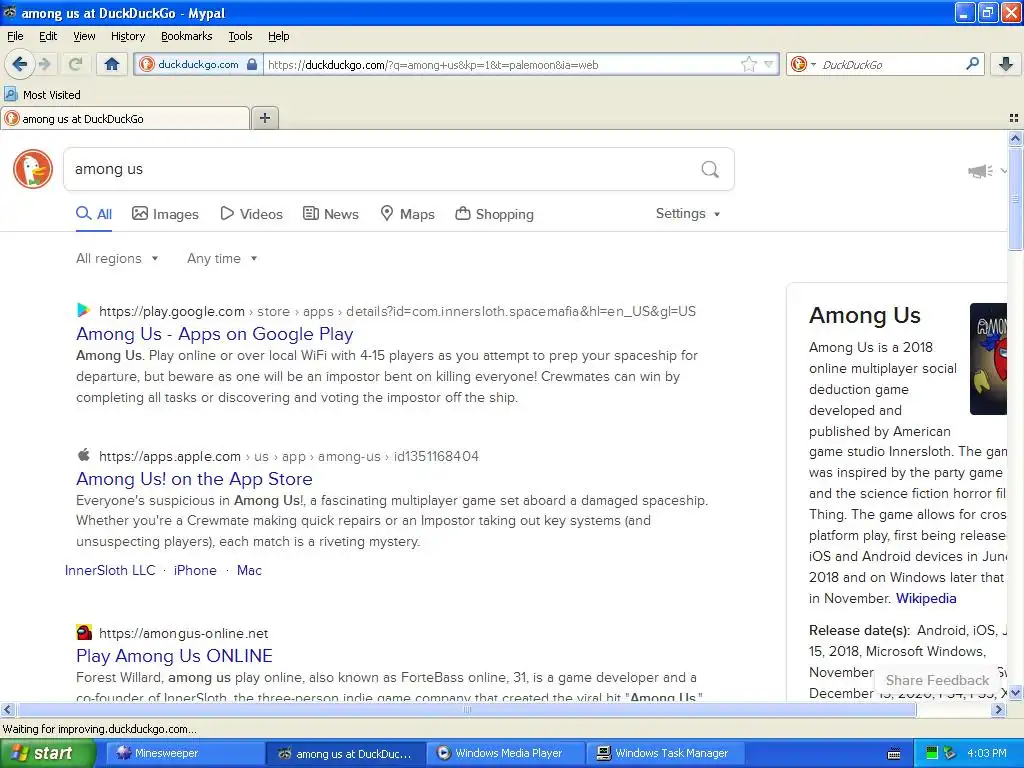
Task: Open the Home page icon
Action: (112, 64)
